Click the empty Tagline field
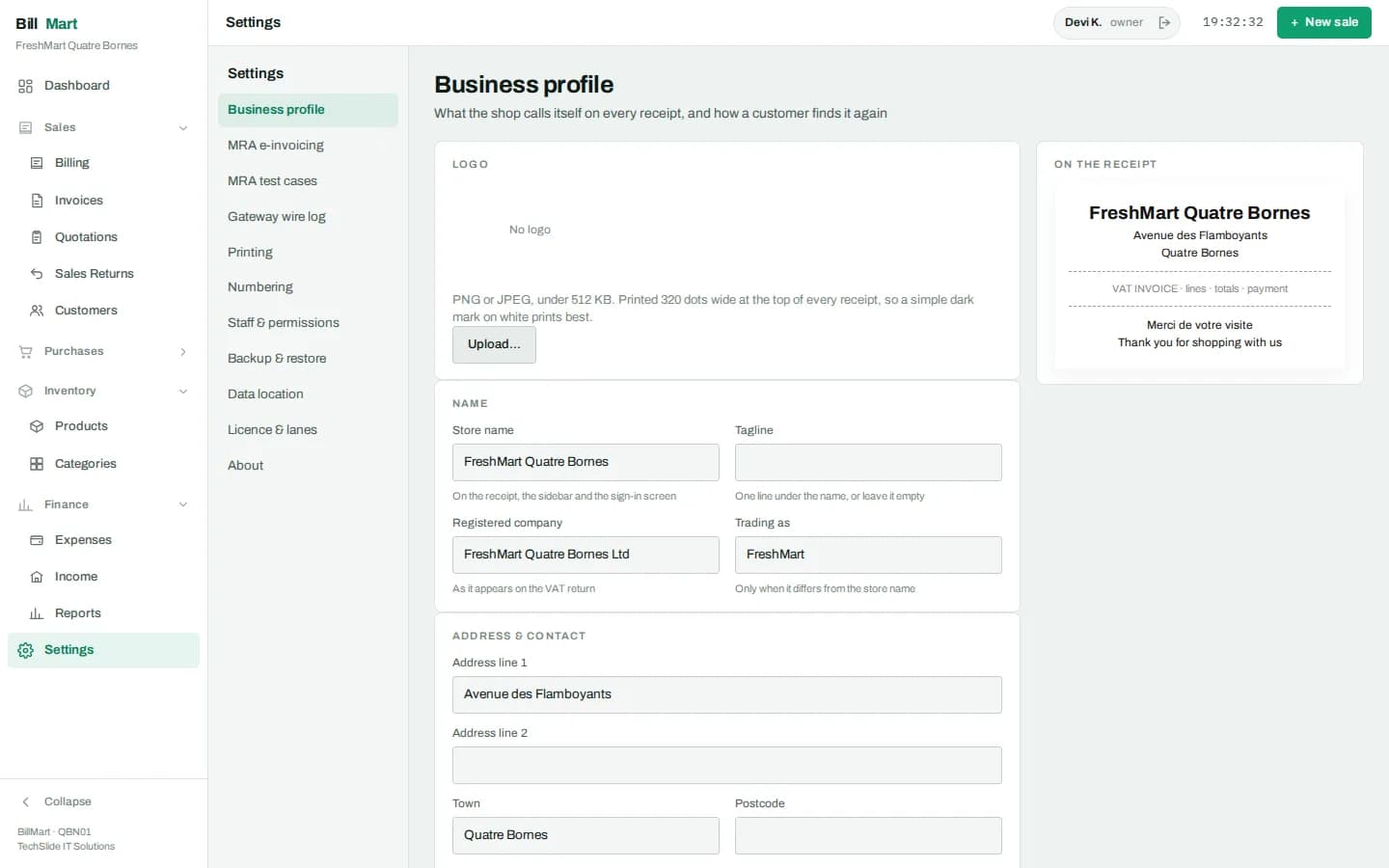1389x868 pixels. 868,462
